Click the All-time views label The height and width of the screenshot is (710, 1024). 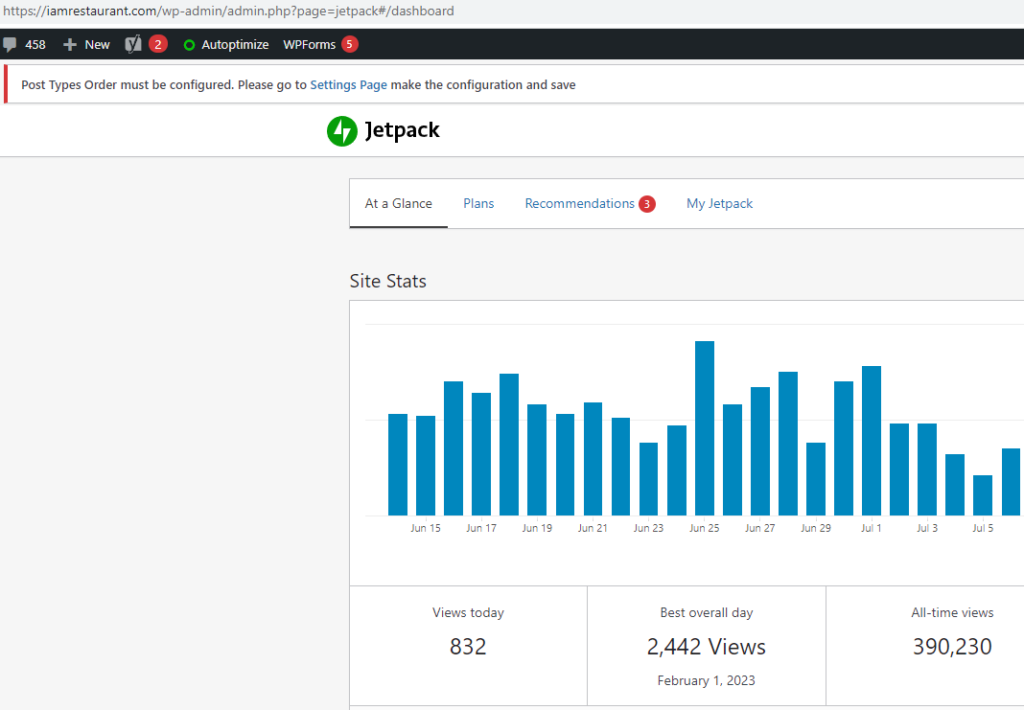(952, 613)
